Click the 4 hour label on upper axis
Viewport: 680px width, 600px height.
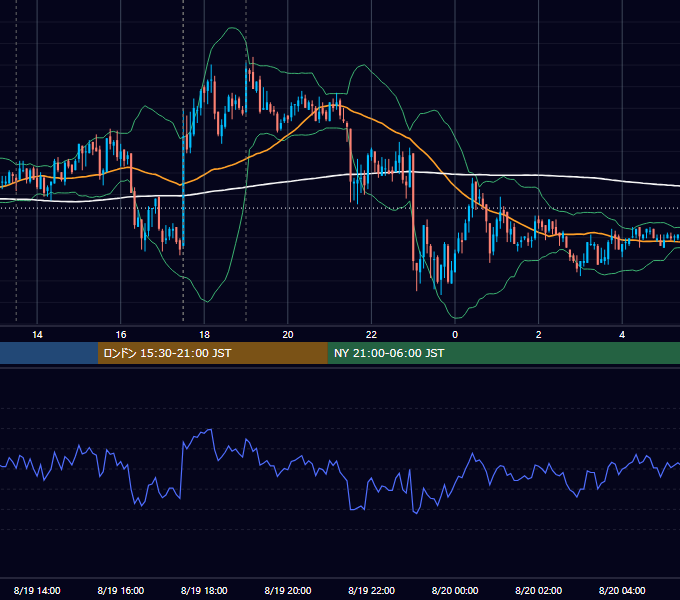point(622,335)
